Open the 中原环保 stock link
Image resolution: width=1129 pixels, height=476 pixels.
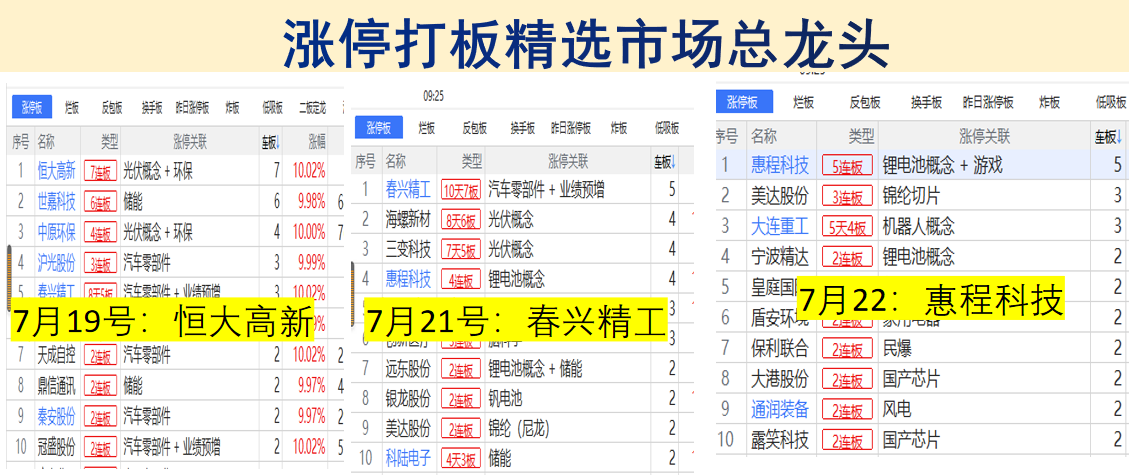56,232
